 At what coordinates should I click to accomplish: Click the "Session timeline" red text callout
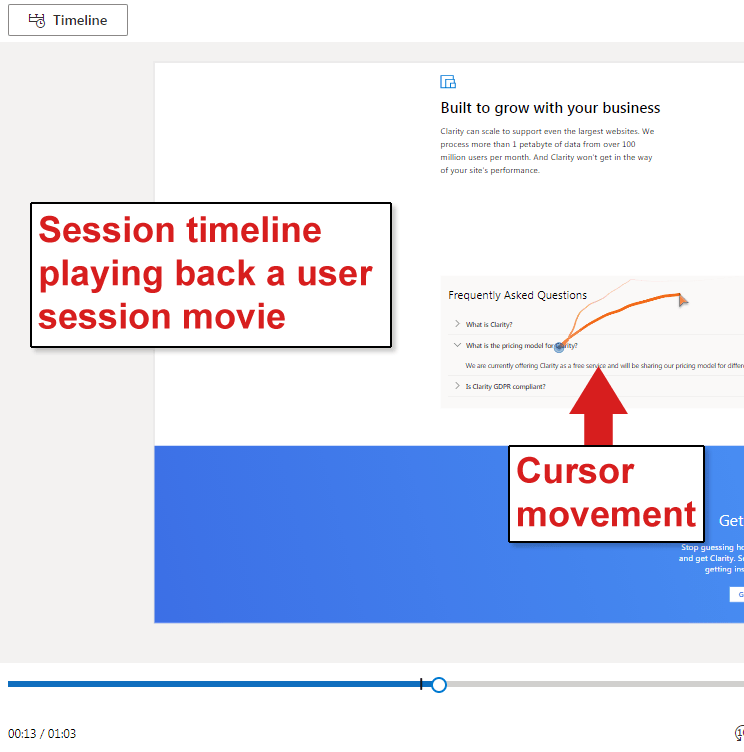coord(210,274)
